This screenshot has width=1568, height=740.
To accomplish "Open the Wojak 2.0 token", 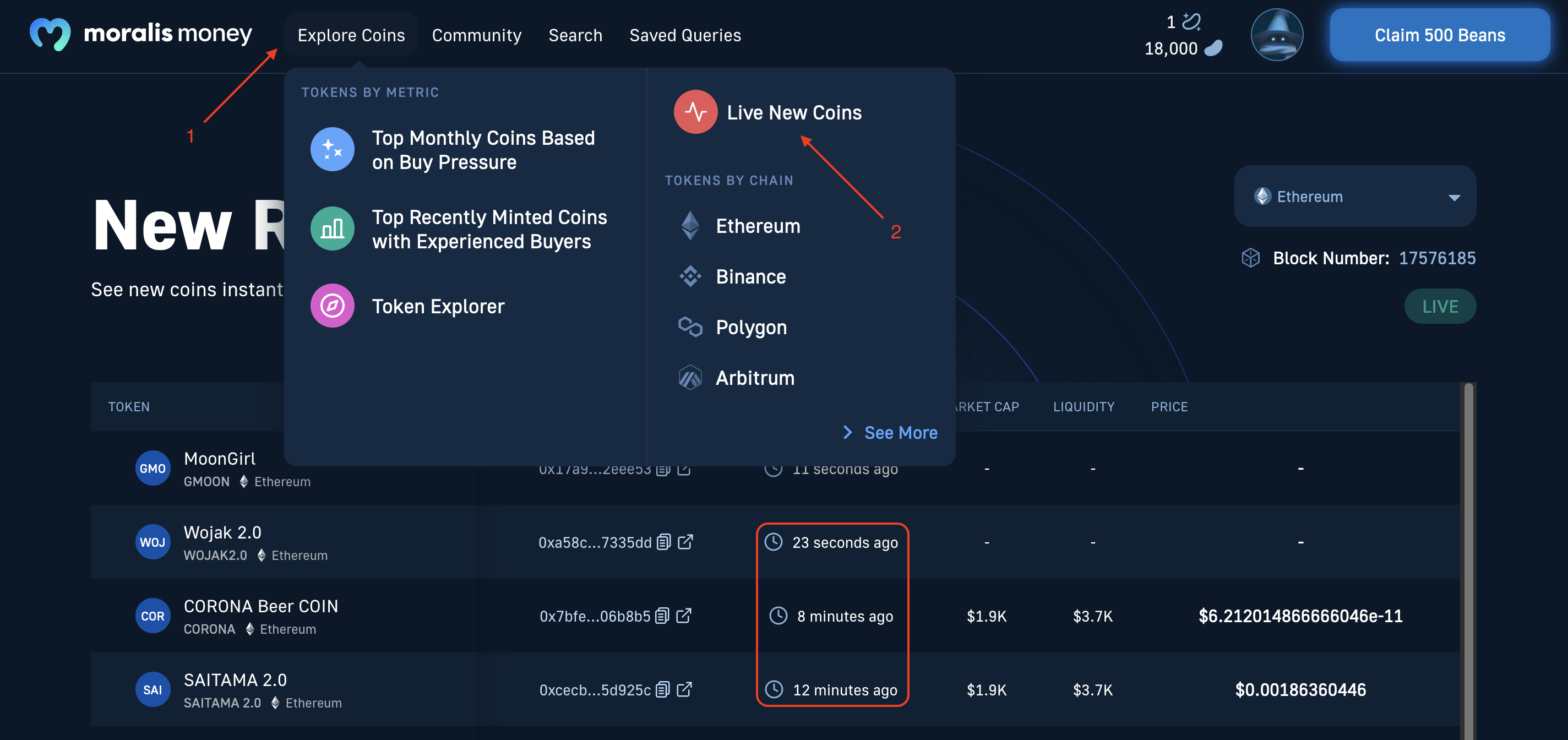I will [x=223, y=532].
